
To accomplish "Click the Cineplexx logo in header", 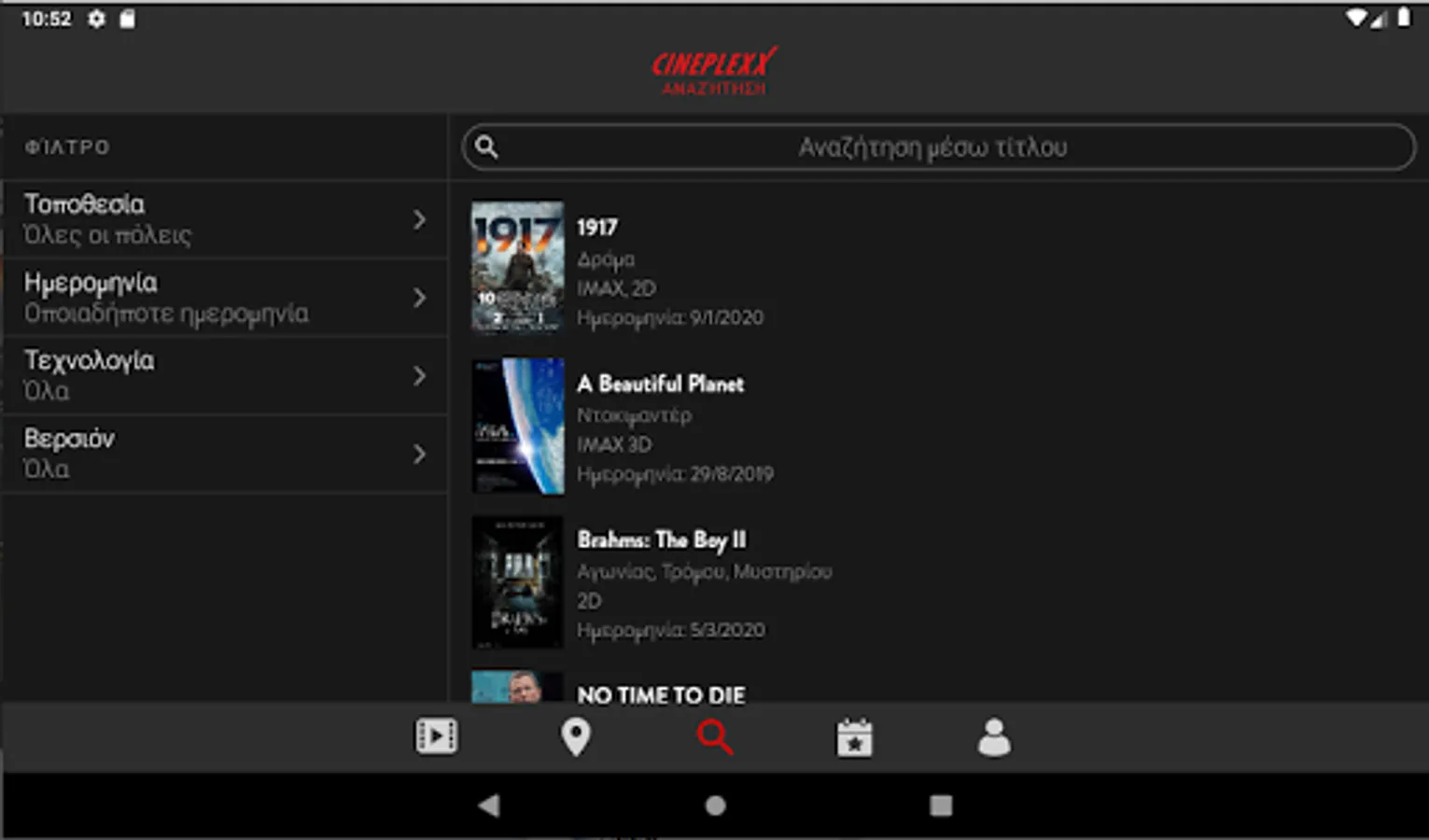I will pos(714,63).
